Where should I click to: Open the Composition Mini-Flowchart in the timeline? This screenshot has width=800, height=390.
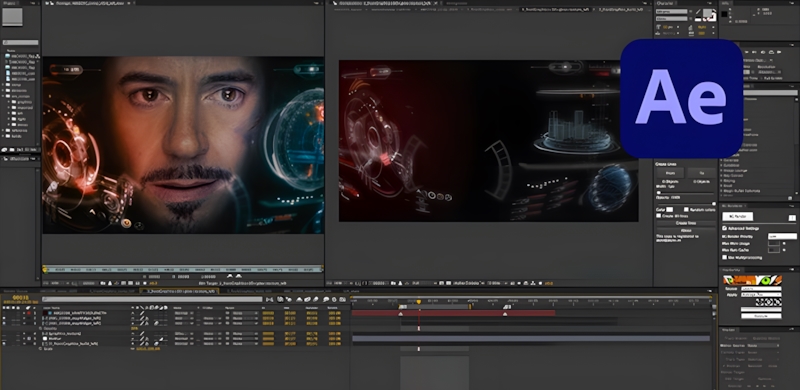pos(269,300)
